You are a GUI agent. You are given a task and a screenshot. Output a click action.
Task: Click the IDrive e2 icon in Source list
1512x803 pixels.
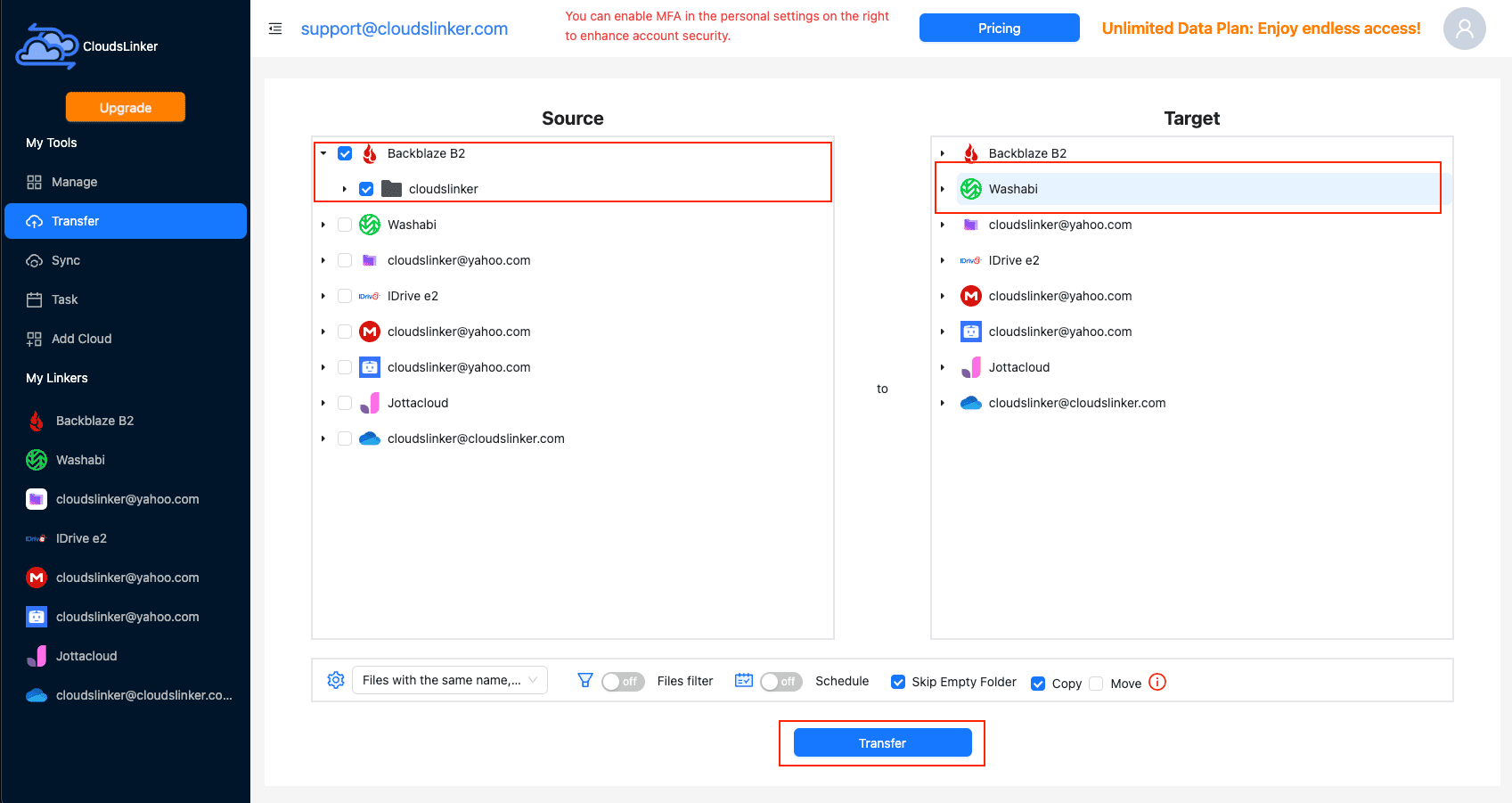(370, 296)
